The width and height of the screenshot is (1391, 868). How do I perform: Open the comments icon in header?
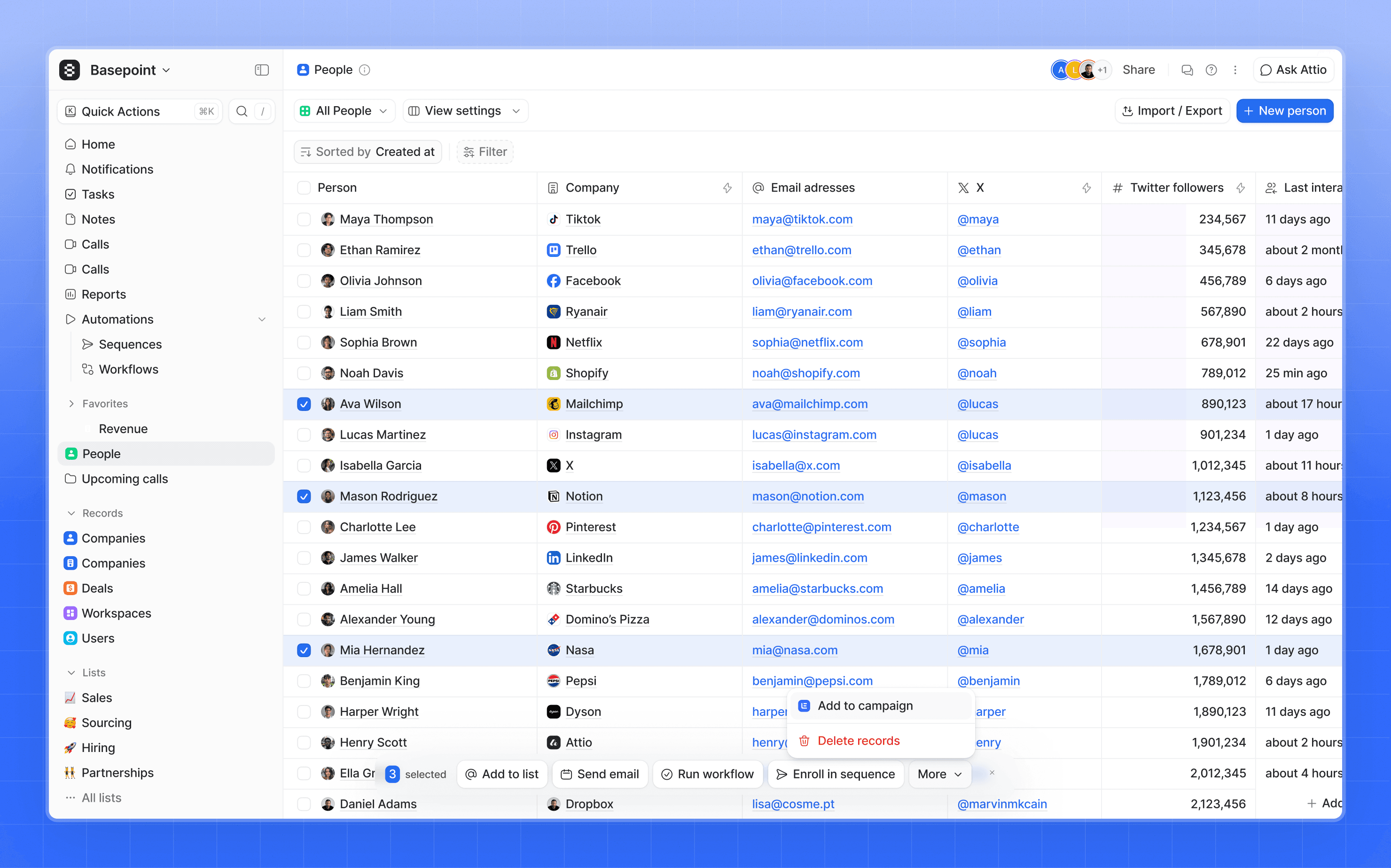(x=1187, y=70)
